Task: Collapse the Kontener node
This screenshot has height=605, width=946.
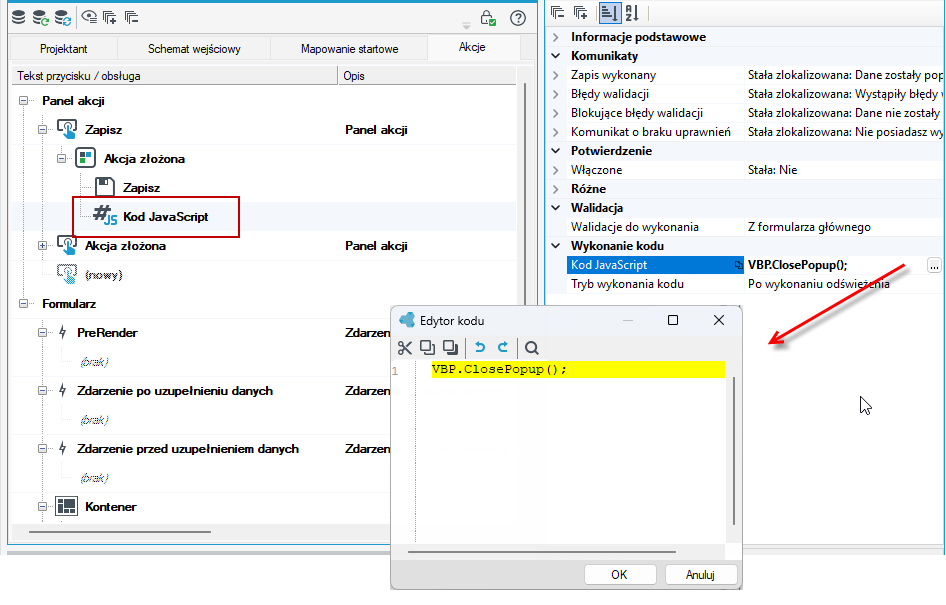Action: (42, 506)
